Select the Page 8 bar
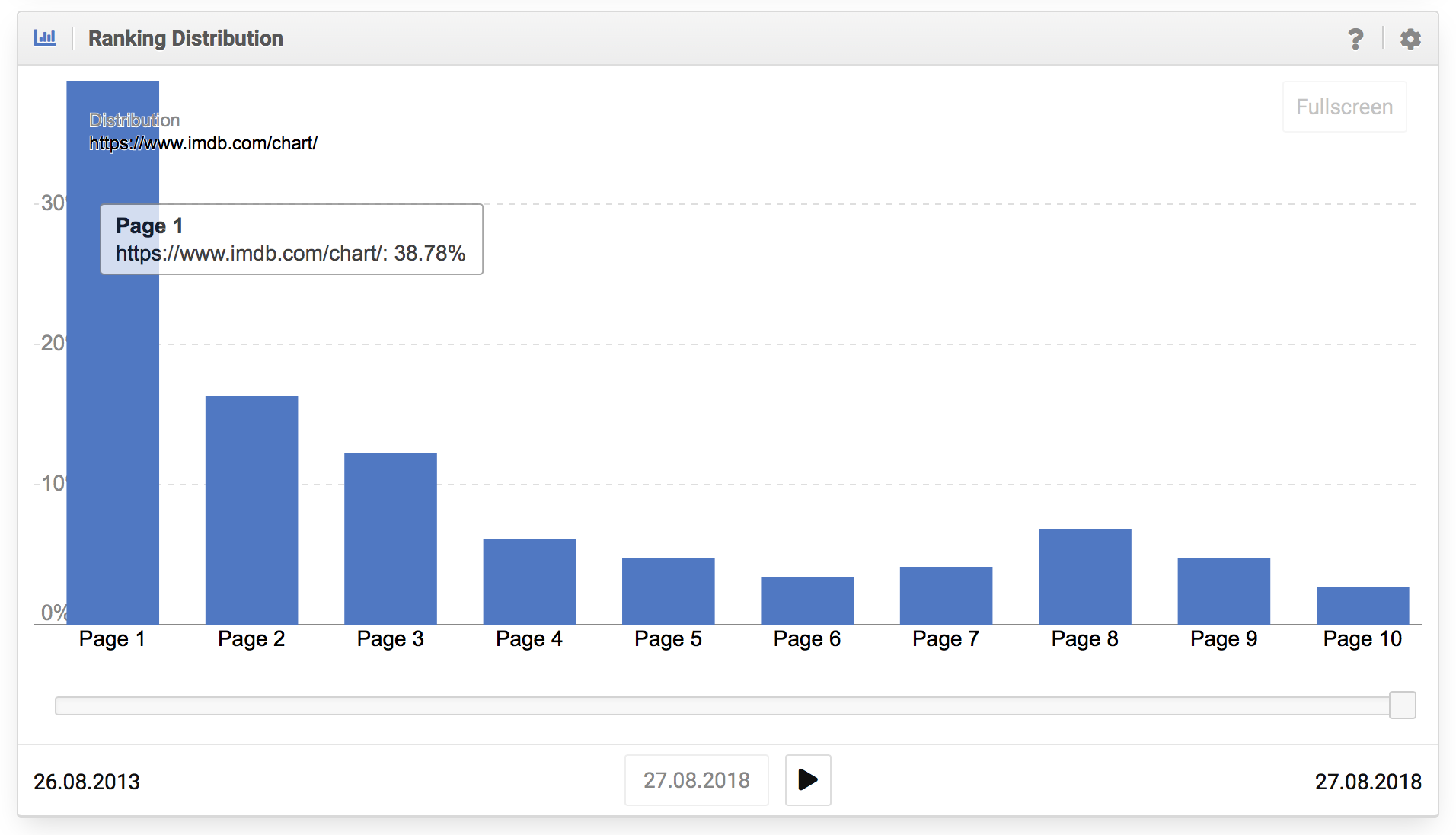 pyautogui.click(x=1085, y=576)
